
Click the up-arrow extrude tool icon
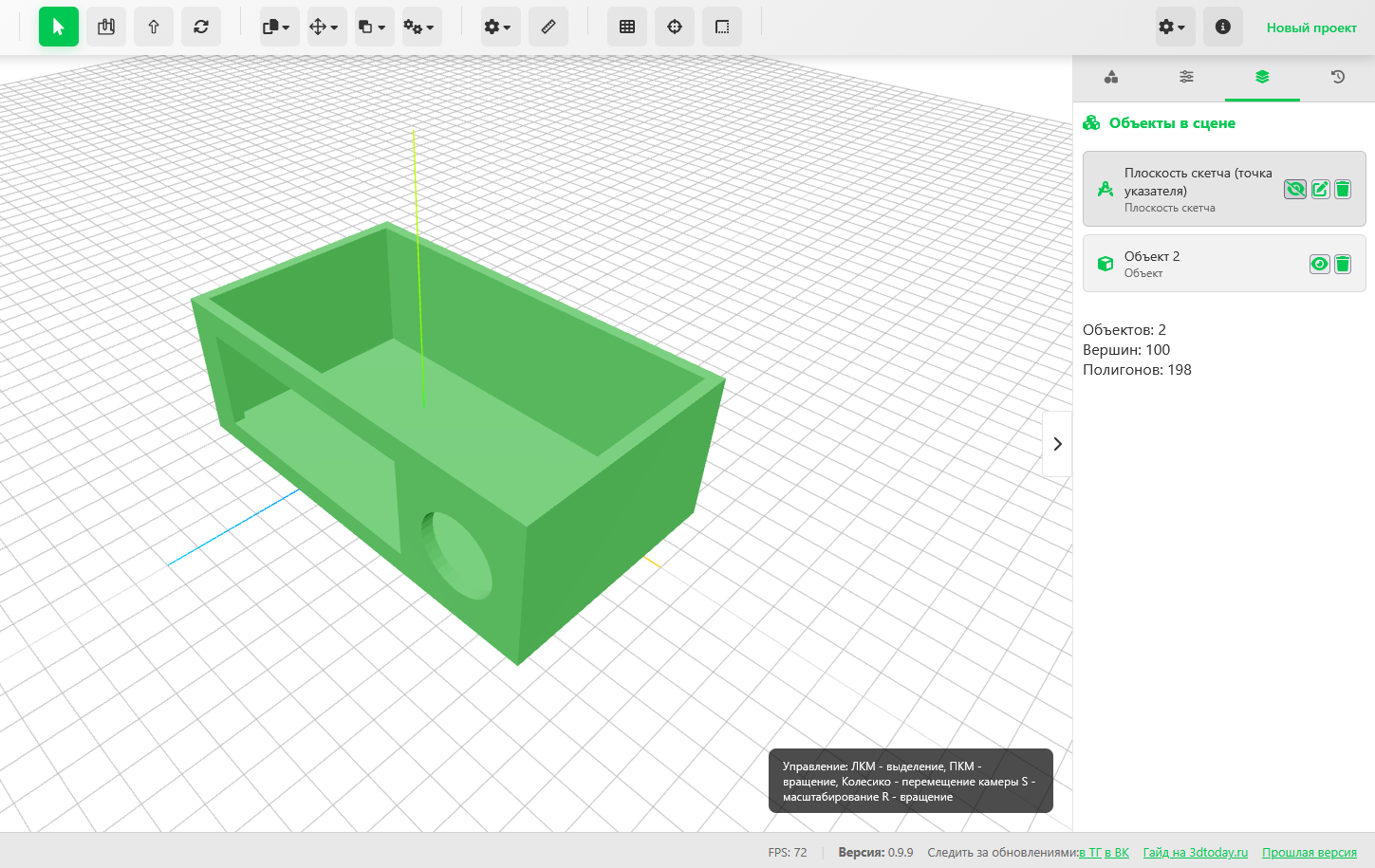pyautogui.click(x=154, y=27)
